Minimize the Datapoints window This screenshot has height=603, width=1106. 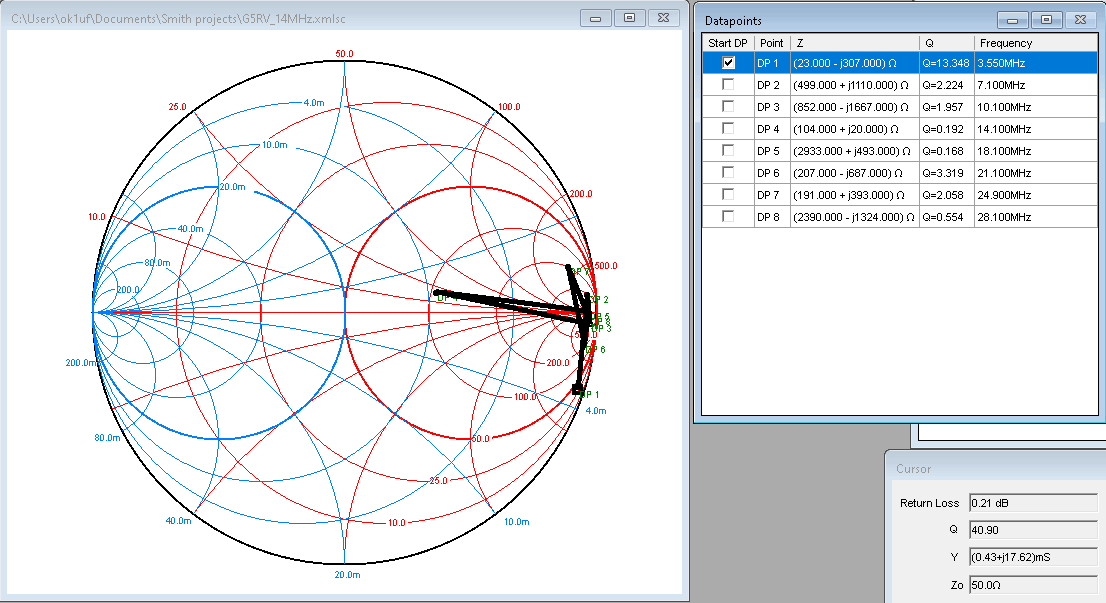pos(1014,20)
